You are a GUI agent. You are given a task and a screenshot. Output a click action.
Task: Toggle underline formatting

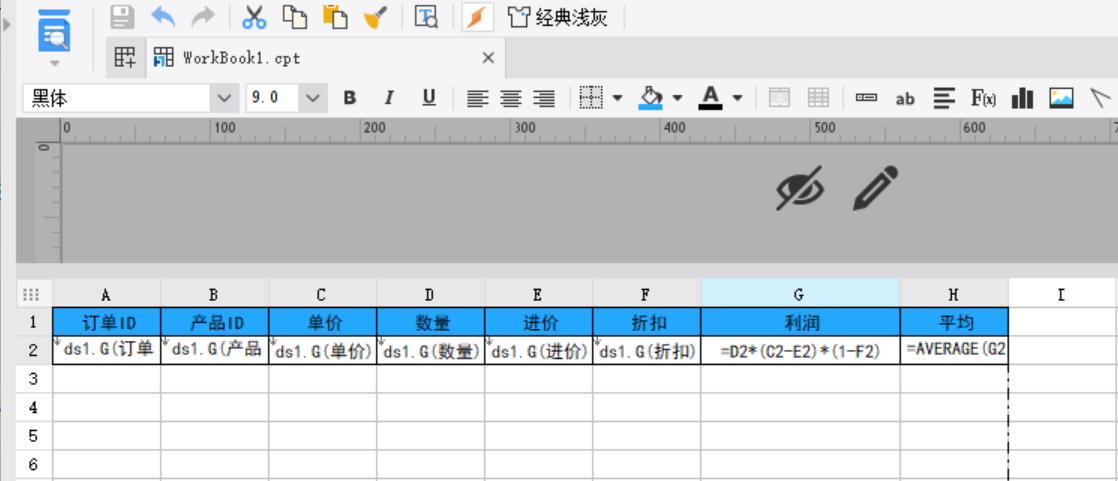tap(429, 98)
